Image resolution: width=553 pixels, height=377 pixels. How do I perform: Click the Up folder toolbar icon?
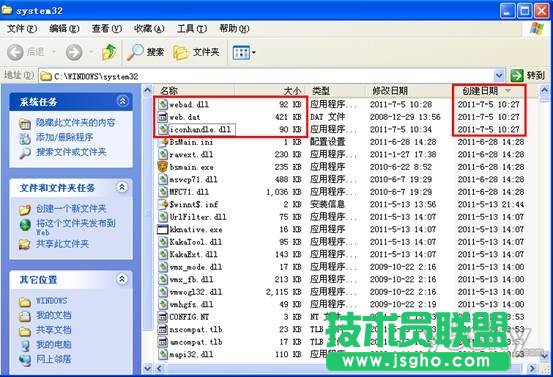pos(109,52)
